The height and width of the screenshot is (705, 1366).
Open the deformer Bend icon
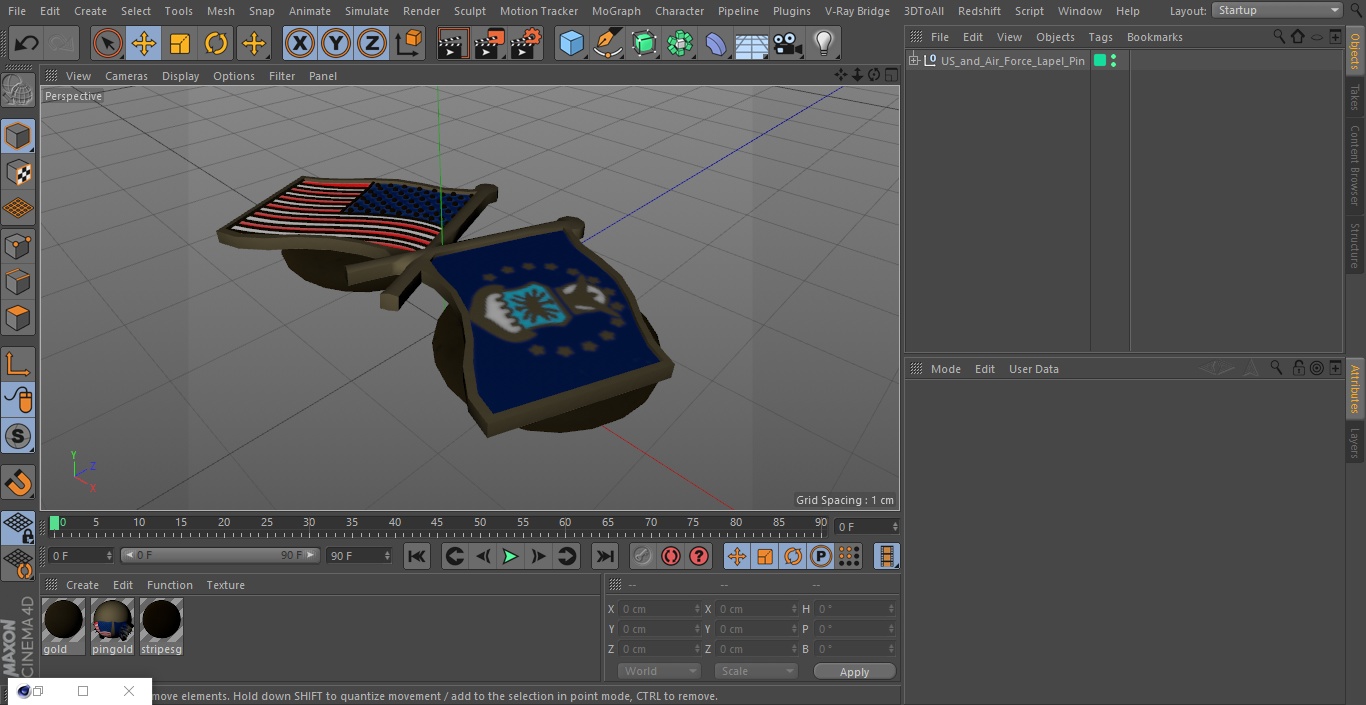716,43
